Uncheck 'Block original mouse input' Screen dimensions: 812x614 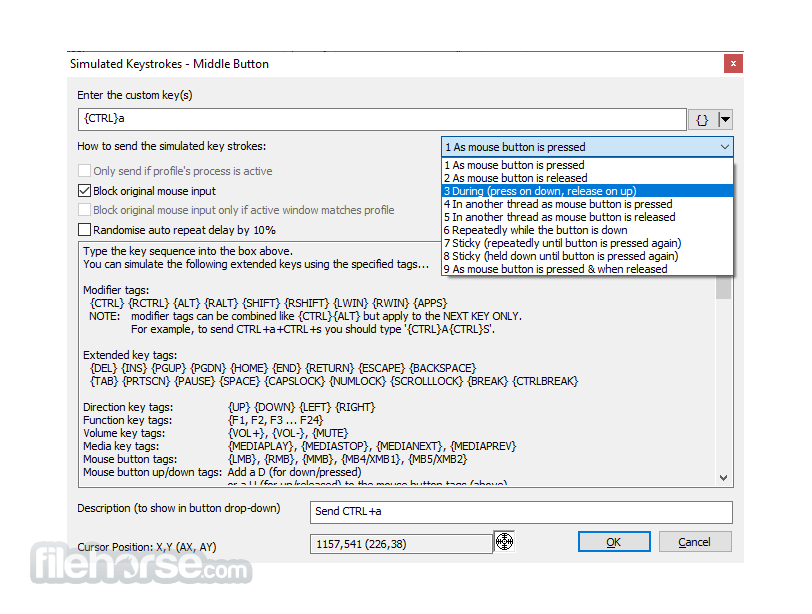(x=84, y=190)
